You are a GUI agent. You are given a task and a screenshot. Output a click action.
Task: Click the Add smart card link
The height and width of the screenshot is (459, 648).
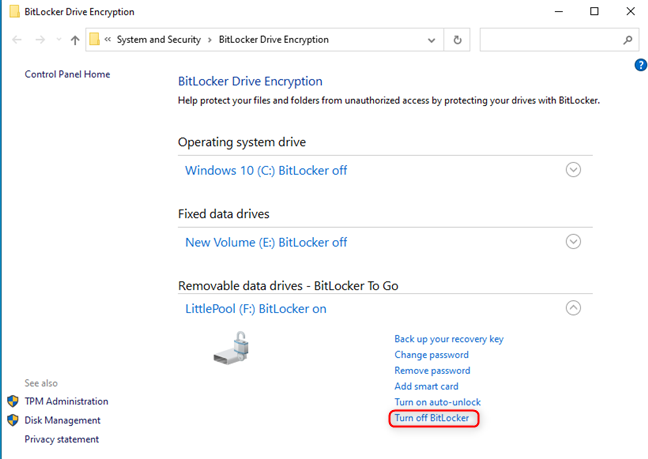(426, 386)
